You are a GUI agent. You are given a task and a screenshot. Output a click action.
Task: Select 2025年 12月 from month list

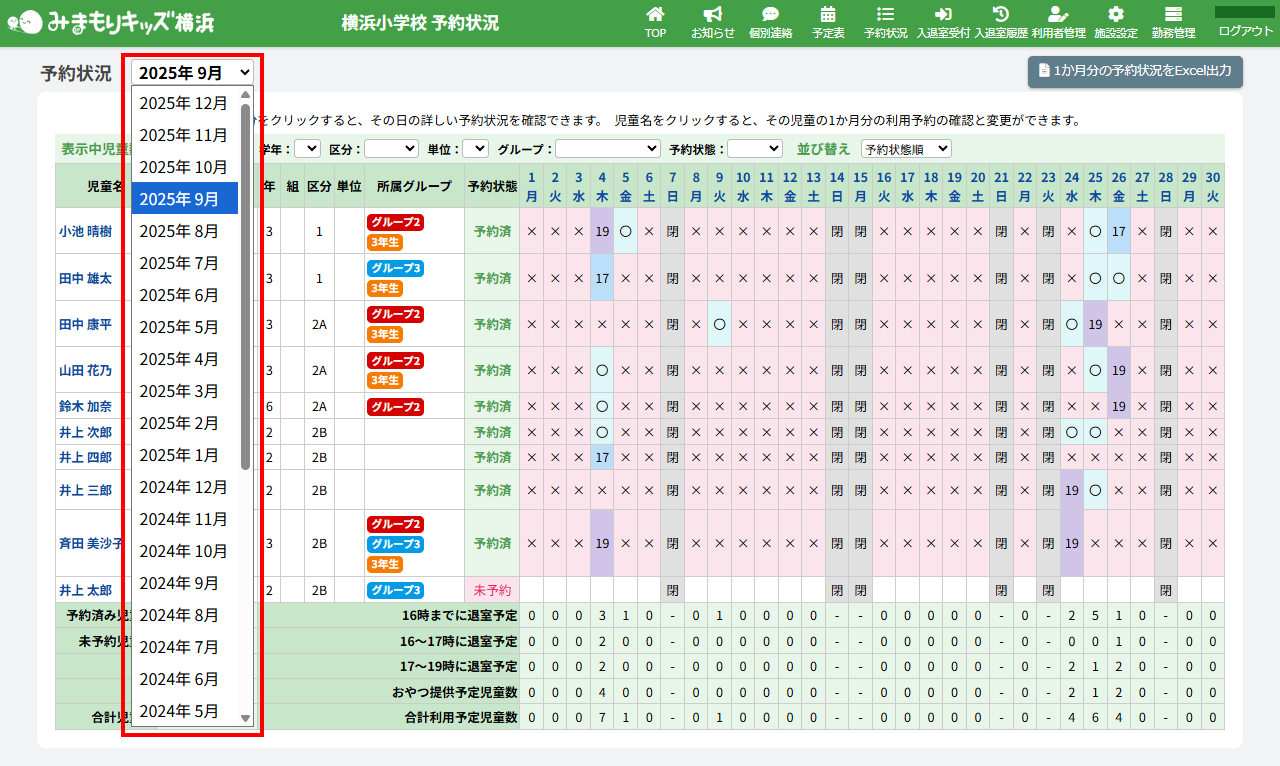184,103
